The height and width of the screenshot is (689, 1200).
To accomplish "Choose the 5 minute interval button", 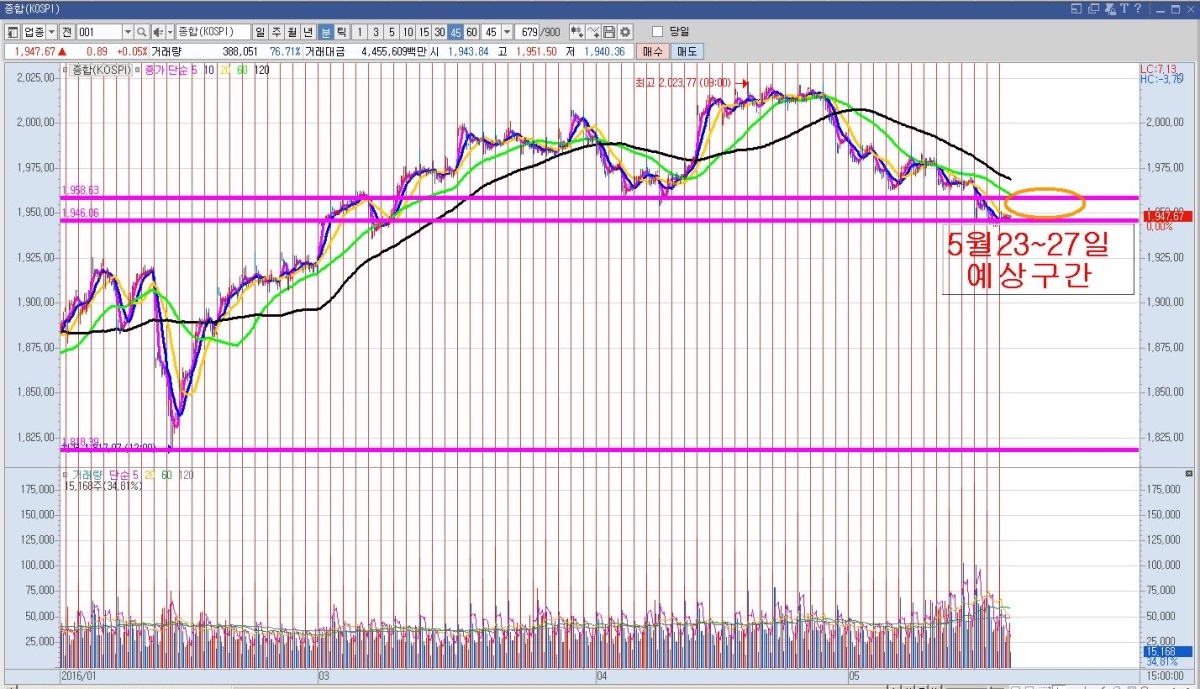I will [391, 32].
